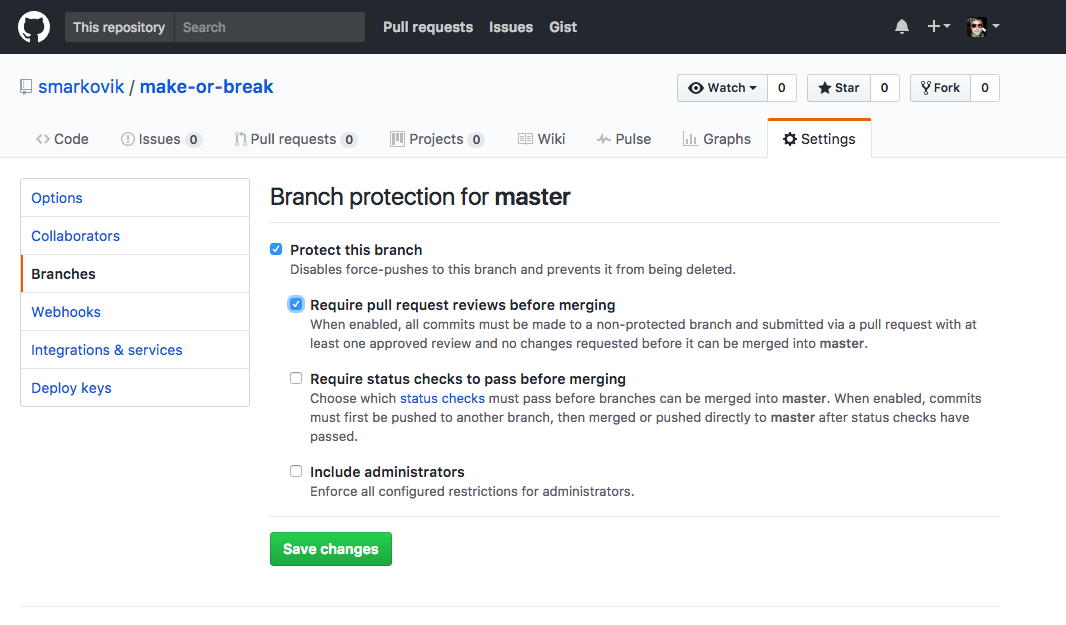Star the make-or-break repository
This screenshot has height=625, width=1066.
(839, 88)
